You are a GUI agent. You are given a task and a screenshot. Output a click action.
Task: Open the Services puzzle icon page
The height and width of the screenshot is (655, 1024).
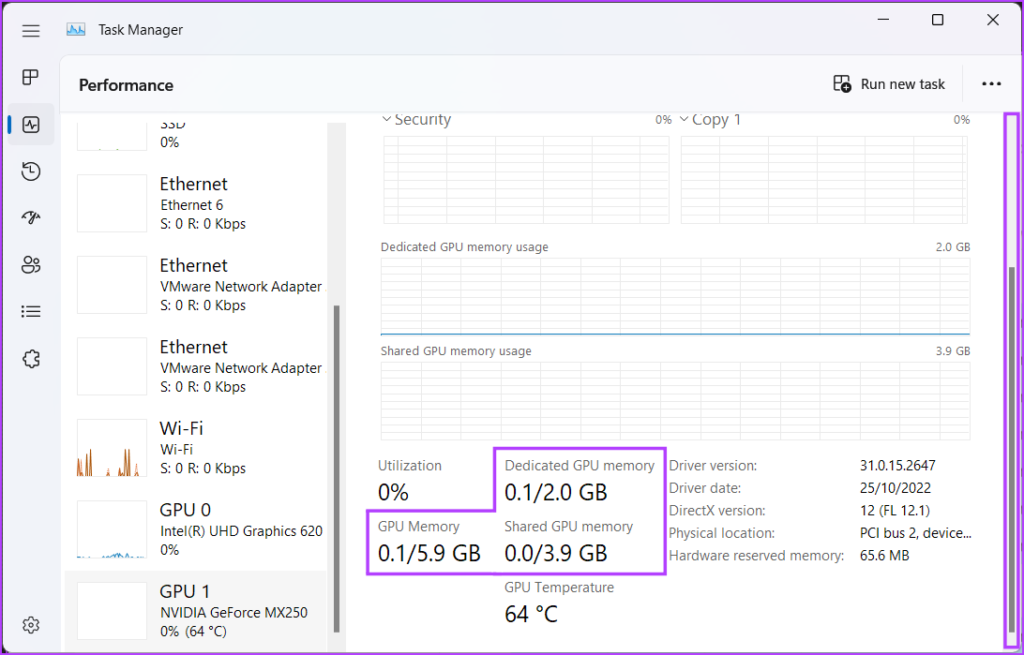(31, 359)
